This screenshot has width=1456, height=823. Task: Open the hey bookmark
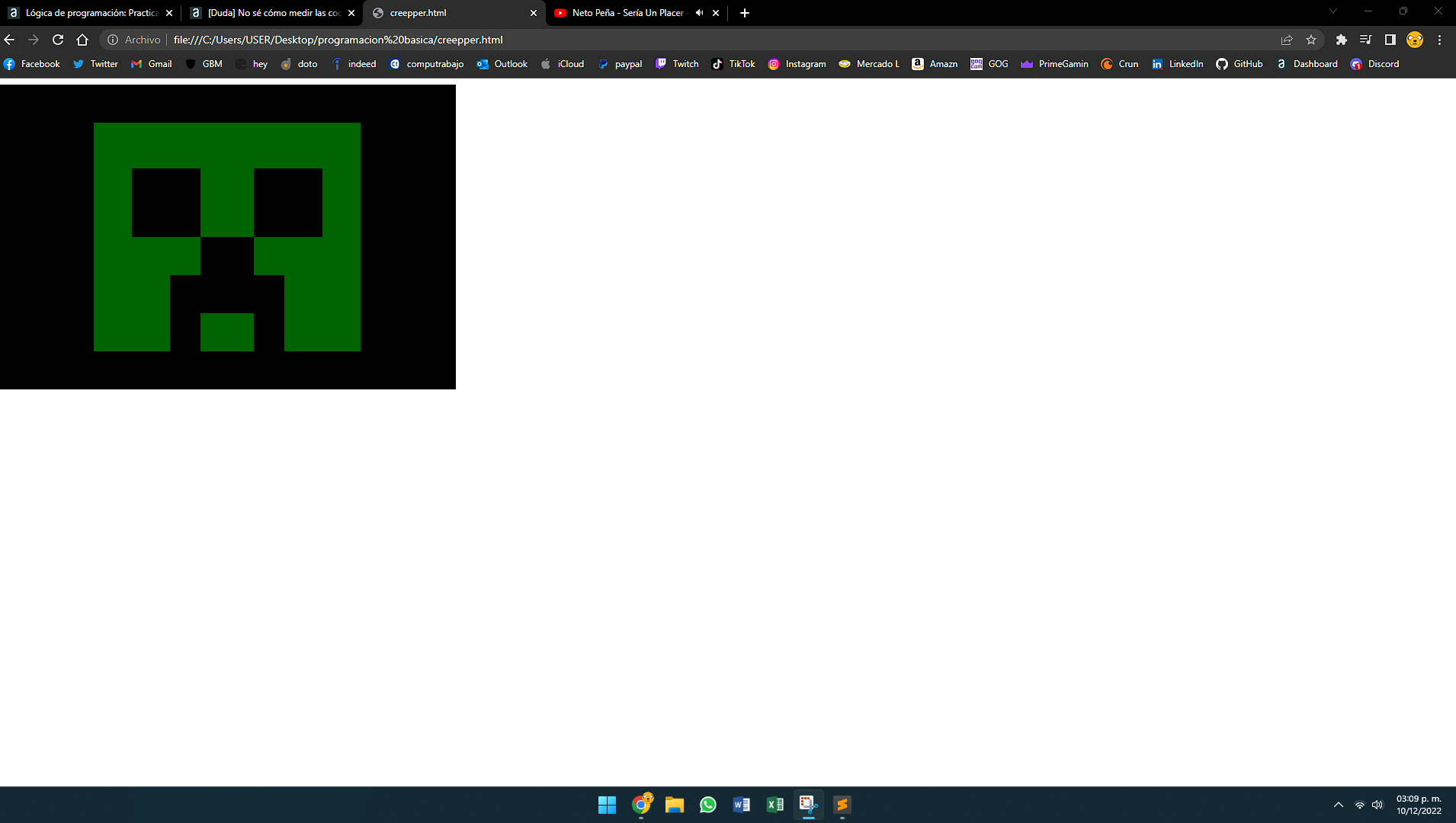[252, 64]
